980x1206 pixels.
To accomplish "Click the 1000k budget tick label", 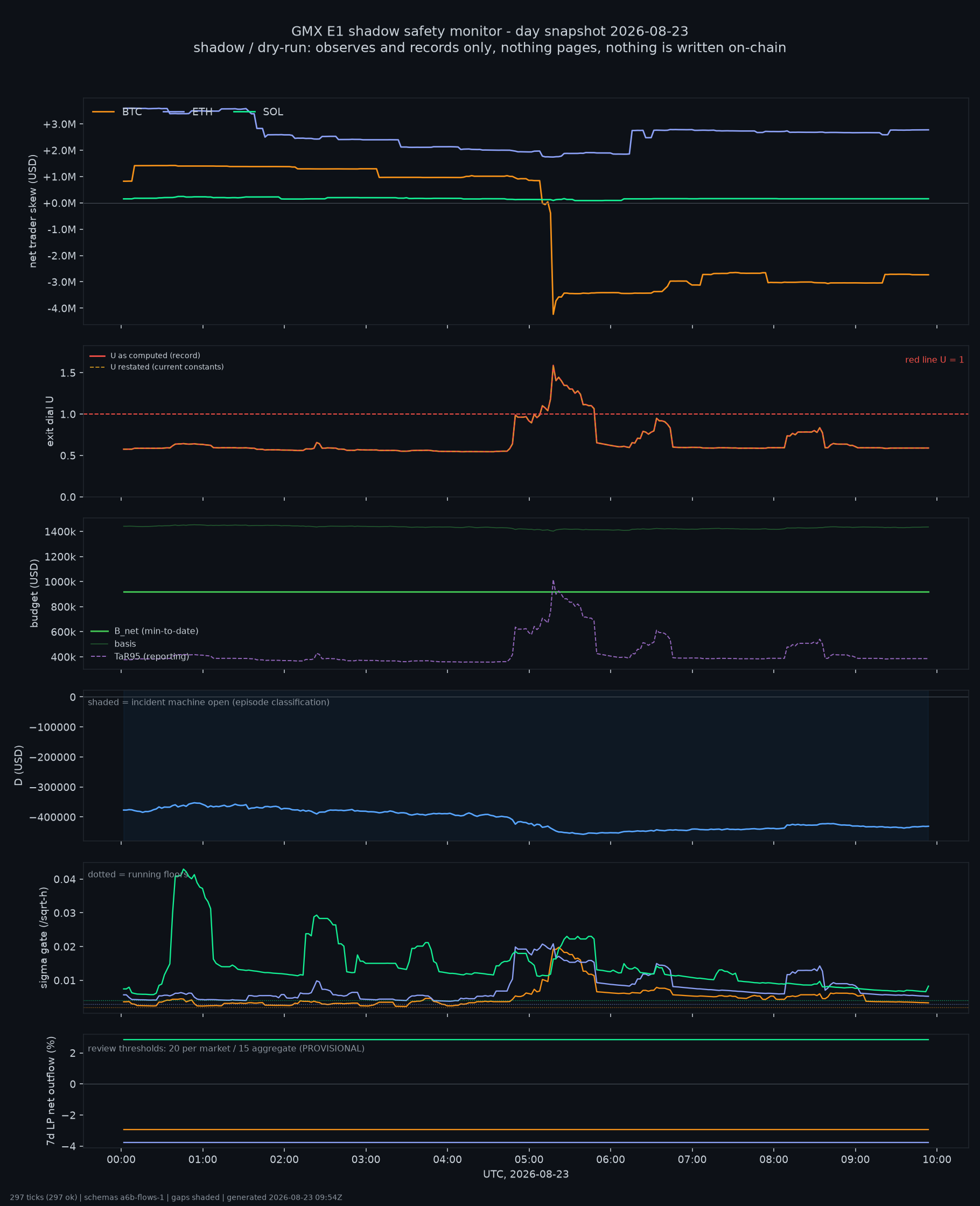I will (60, 582).
